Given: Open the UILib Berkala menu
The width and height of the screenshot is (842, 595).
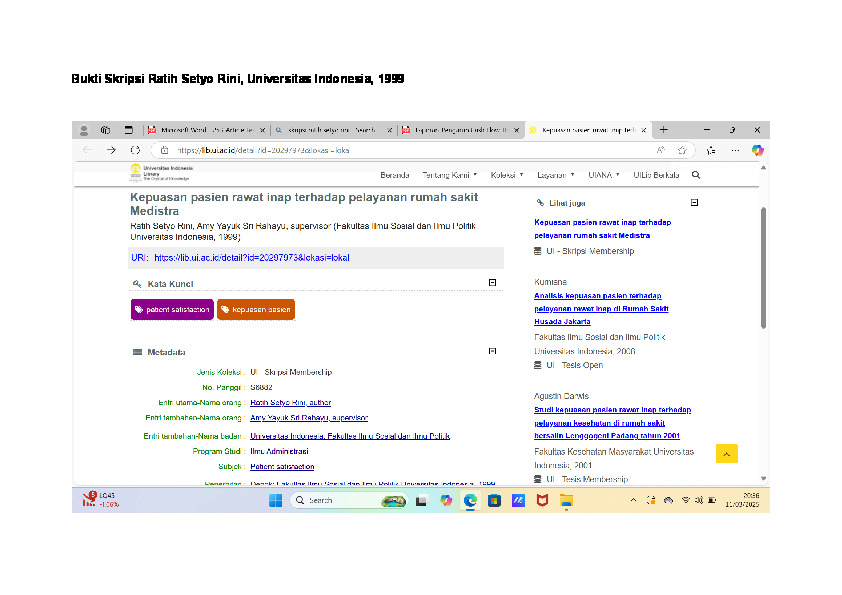Looking at the screenshot, I should coord(656,175).
